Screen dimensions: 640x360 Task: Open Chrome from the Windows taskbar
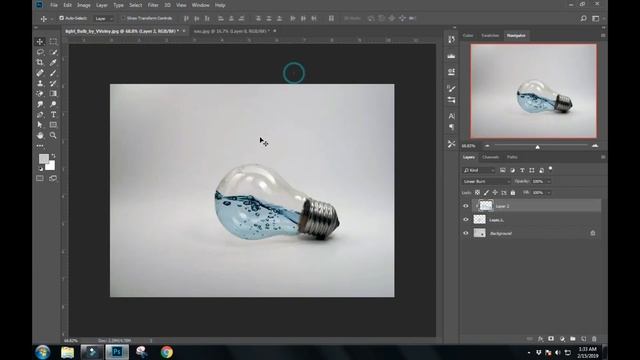pyautogui.click(x=167, y=352)
